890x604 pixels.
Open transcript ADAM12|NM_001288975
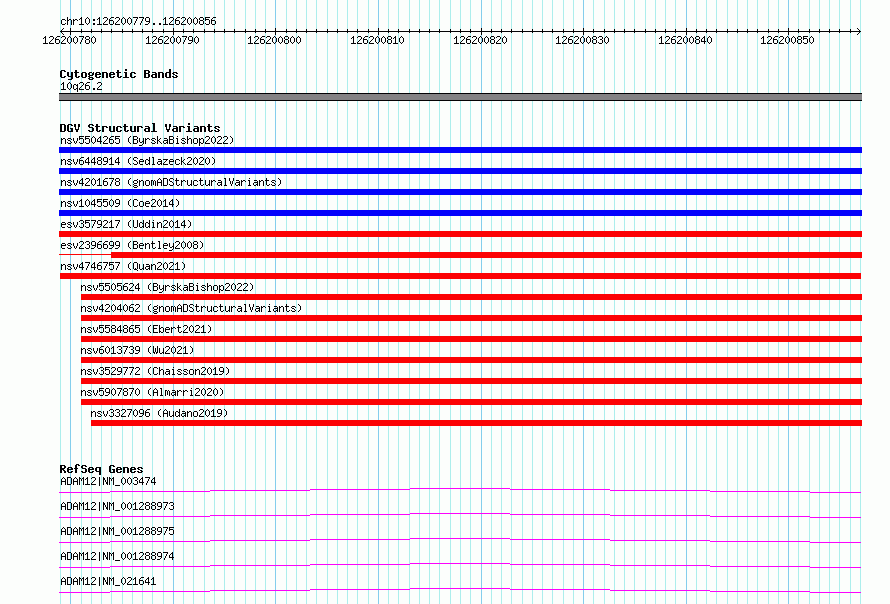pyautogui.click(x=117, y=531)
